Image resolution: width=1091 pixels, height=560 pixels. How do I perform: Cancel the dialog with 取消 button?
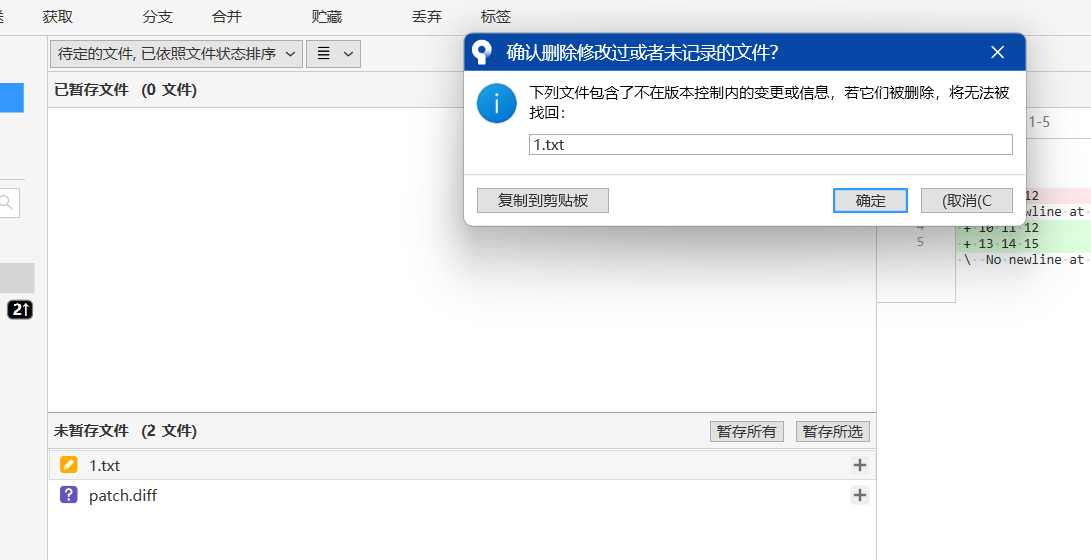click(966, 201)
